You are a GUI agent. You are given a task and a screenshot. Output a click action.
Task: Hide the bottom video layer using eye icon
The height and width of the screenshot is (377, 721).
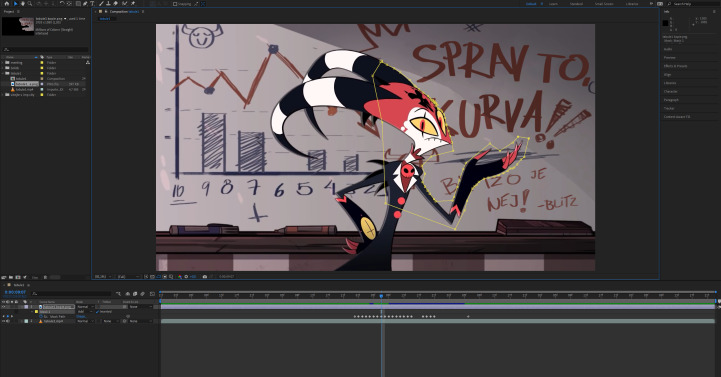3,321
